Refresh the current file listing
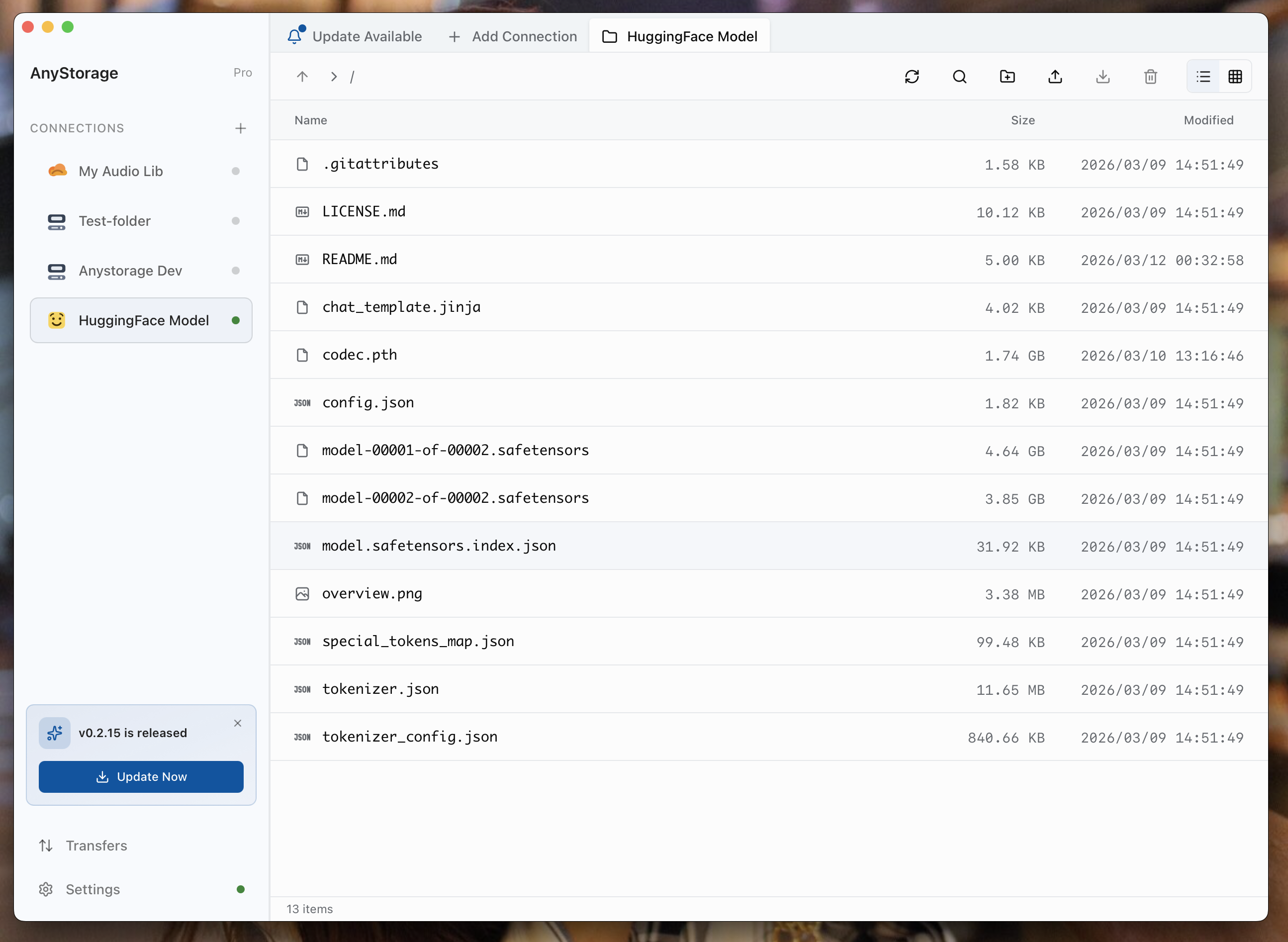The height and width of the screenshot is (942, 1288). point(912,77)
